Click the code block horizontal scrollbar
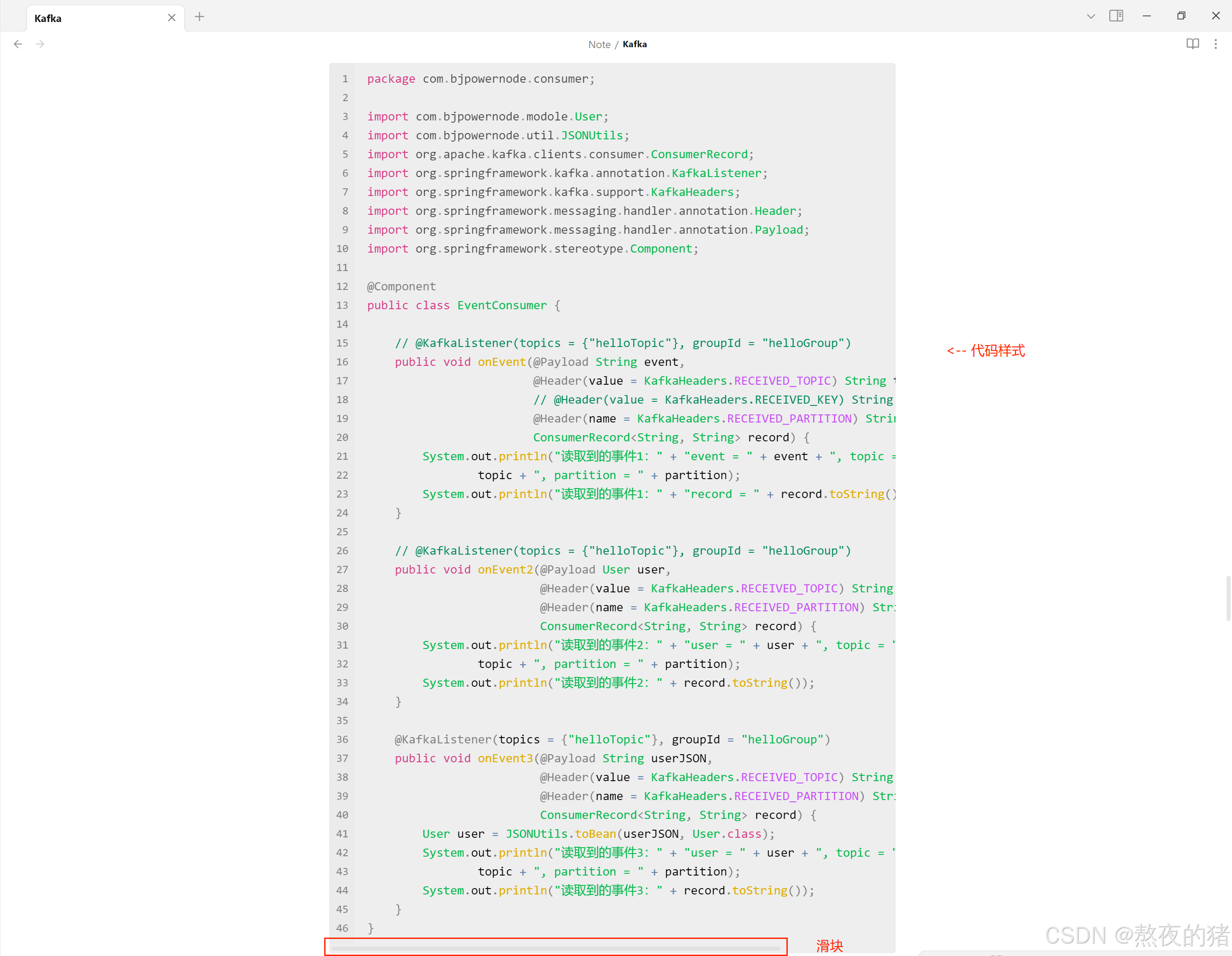Viewport: 1232px width, 956px height. pos(555,948)
